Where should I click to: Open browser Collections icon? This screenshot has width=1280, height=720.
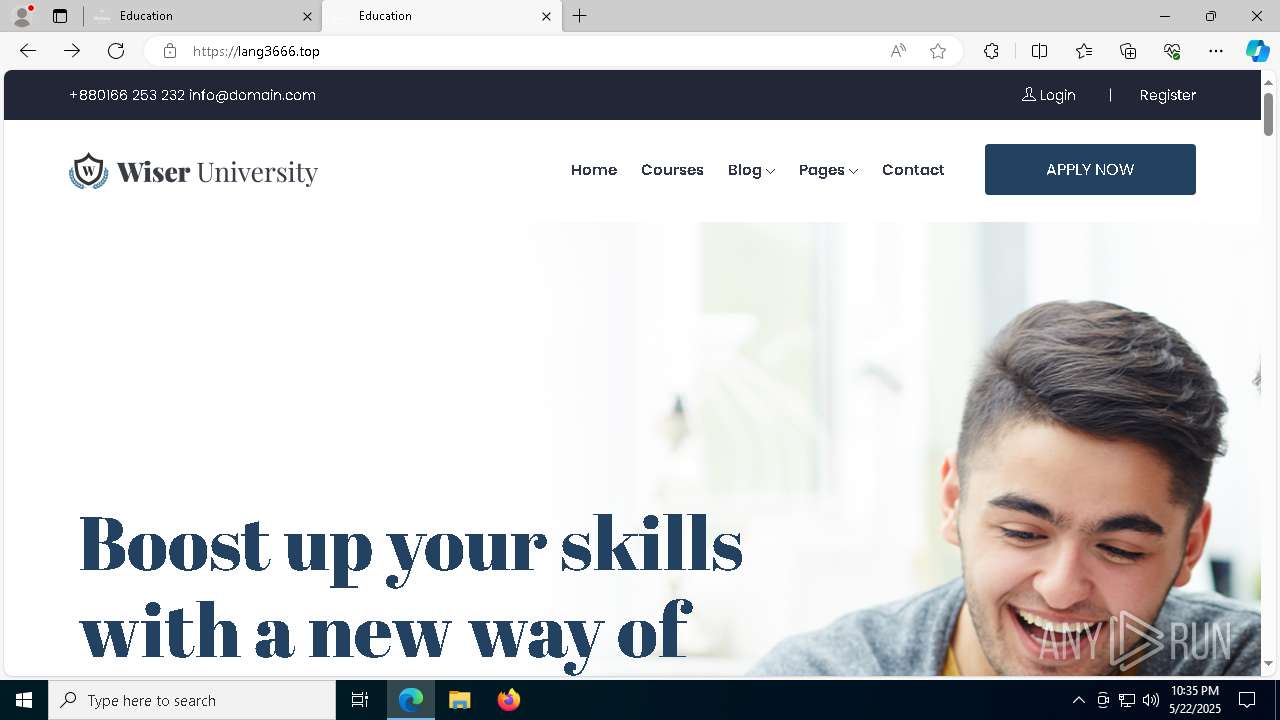coord(1128,51)
